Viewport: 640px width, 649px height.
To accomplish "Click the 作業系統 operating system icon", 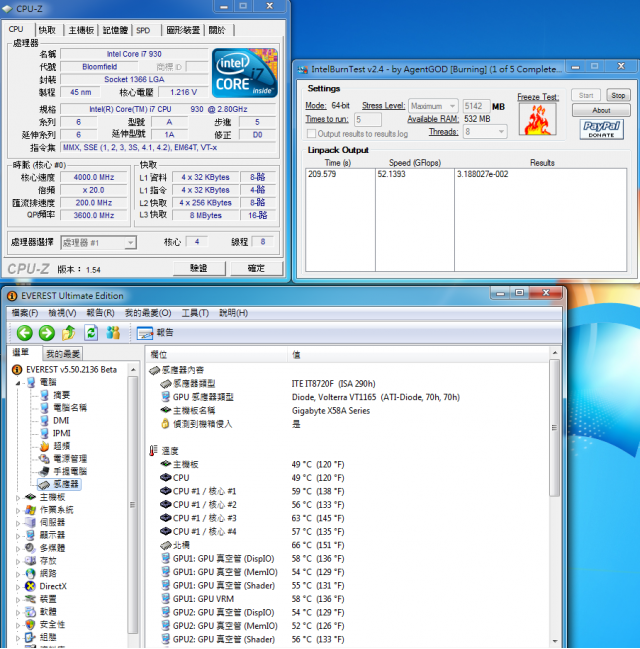I will [30, 510].
